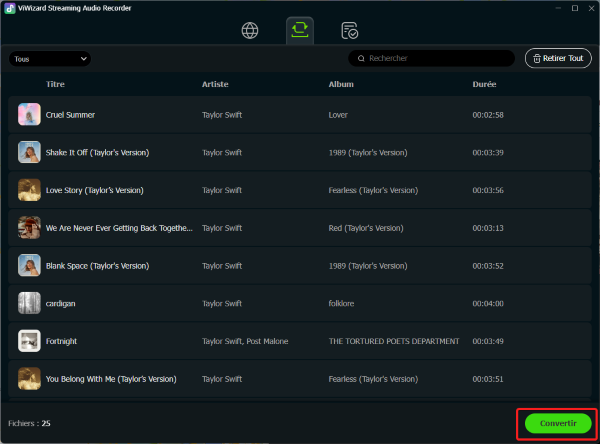Start conversion with the Convertir button
Image resolution: width=600 pixels, height=444 pixels.
pos(558,423)
